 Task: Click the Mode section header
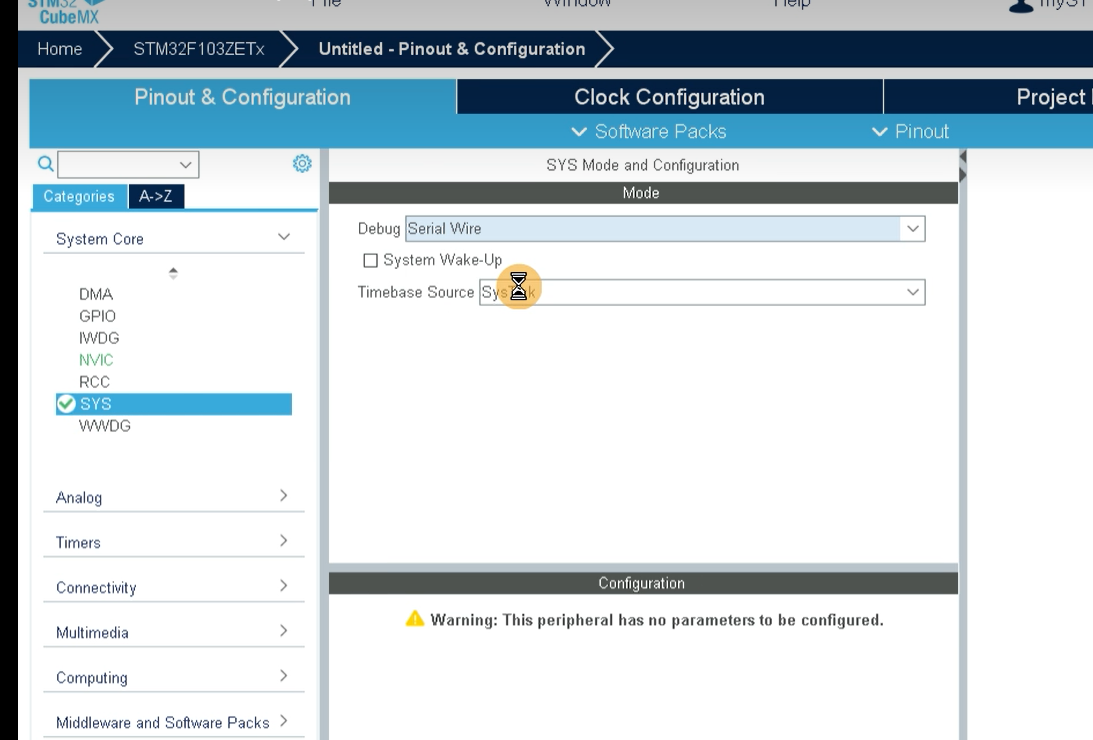(x=643, y=193)
